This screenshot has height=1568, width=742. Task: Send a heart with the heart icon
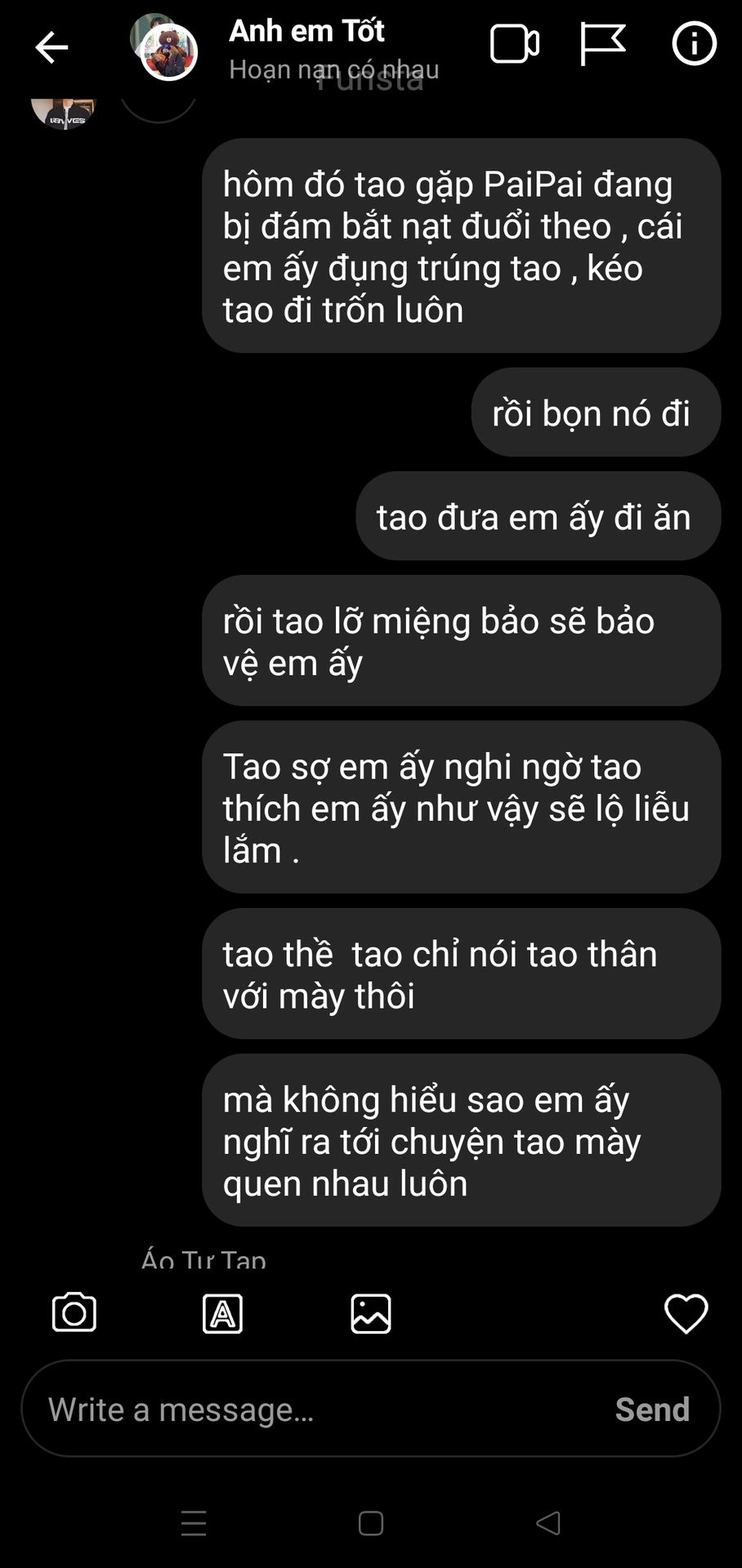click(x=686, y=1313)
